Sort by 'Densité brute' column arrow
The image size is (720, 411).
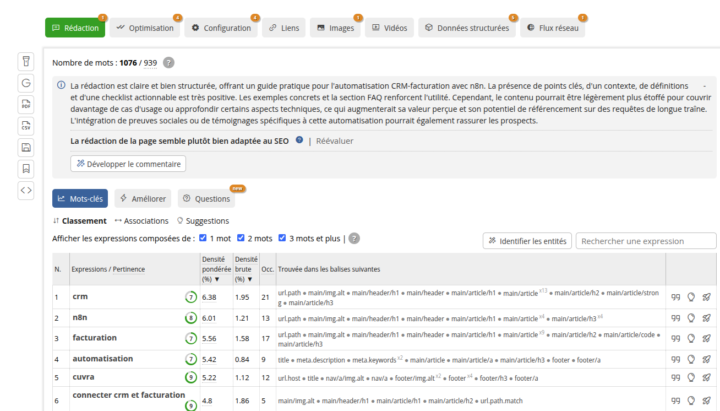coord(250,279)
